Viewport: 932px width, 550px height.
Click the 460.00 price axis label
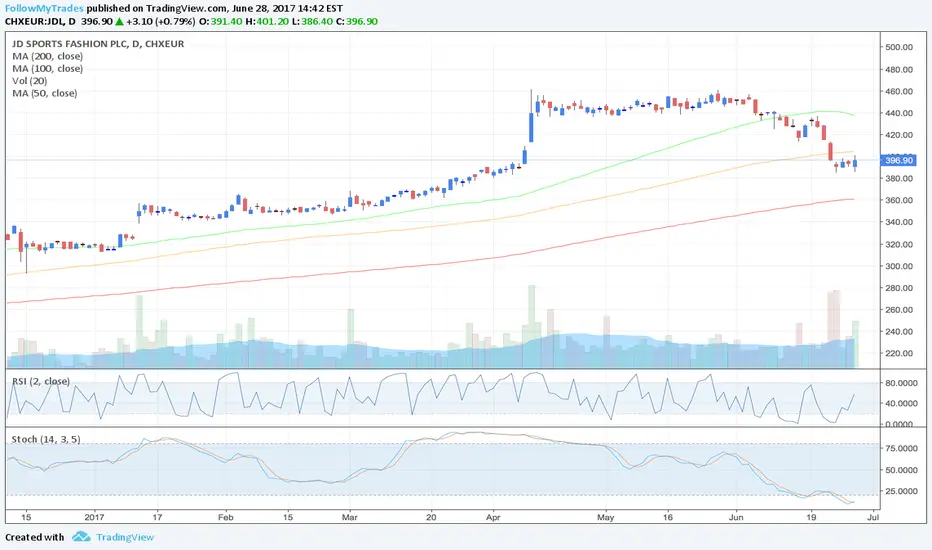click(899, 91)
